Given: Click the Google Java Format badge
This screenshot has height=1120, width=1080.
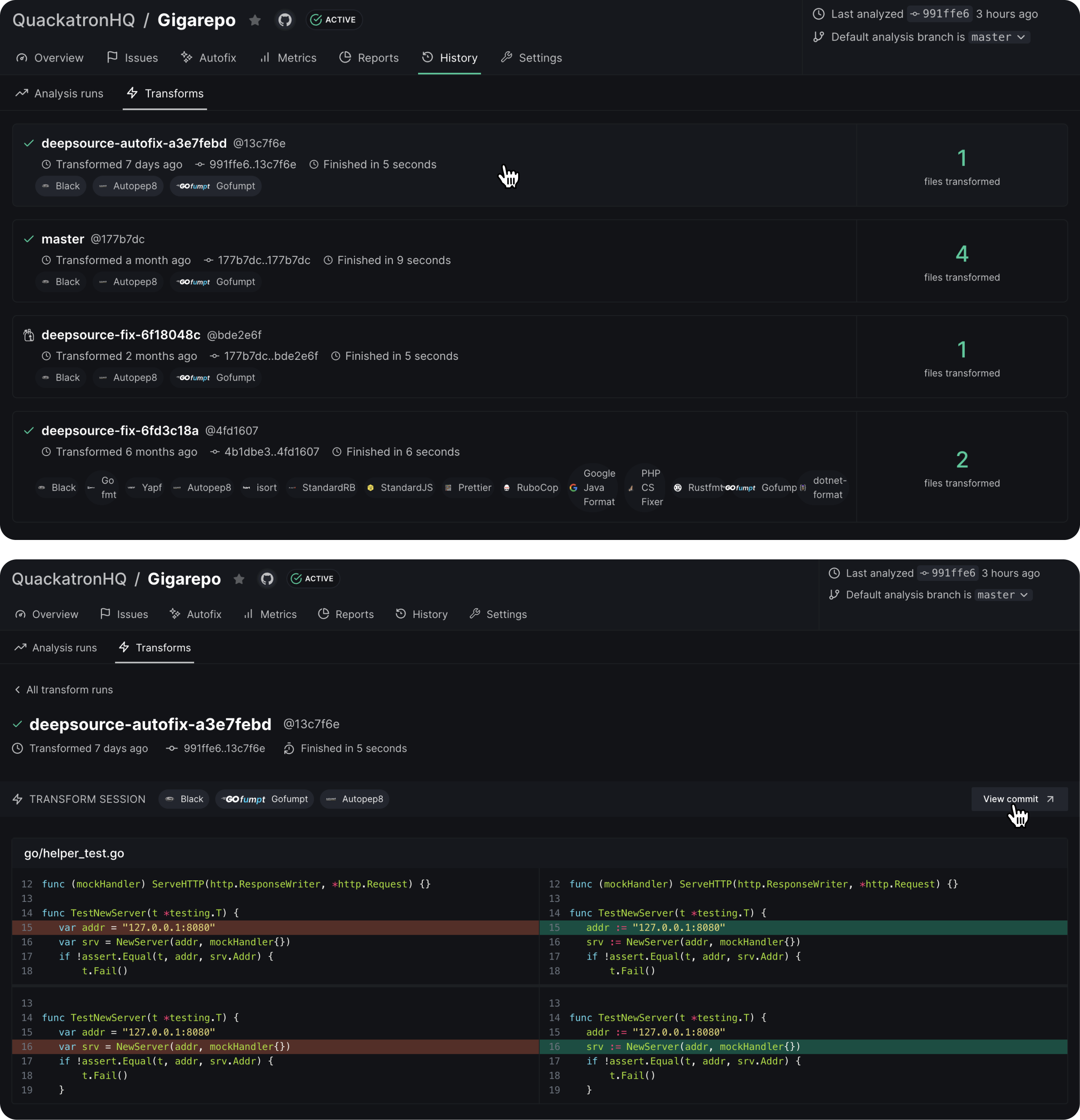Looking at the screenshot, I should pyautogui.click(x=593, y=487).
